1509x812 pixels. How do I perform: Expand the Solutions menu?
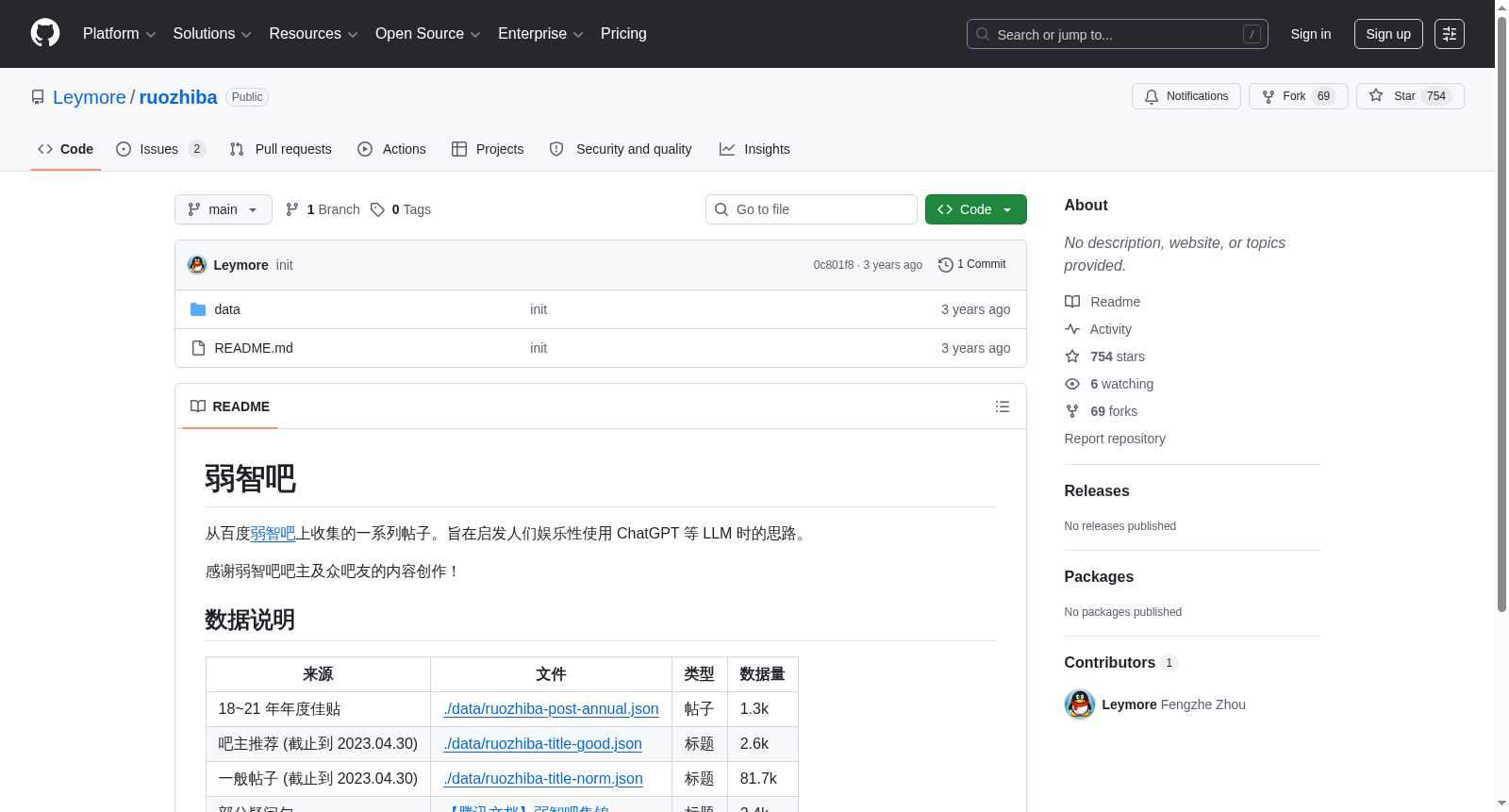[212, 34]
